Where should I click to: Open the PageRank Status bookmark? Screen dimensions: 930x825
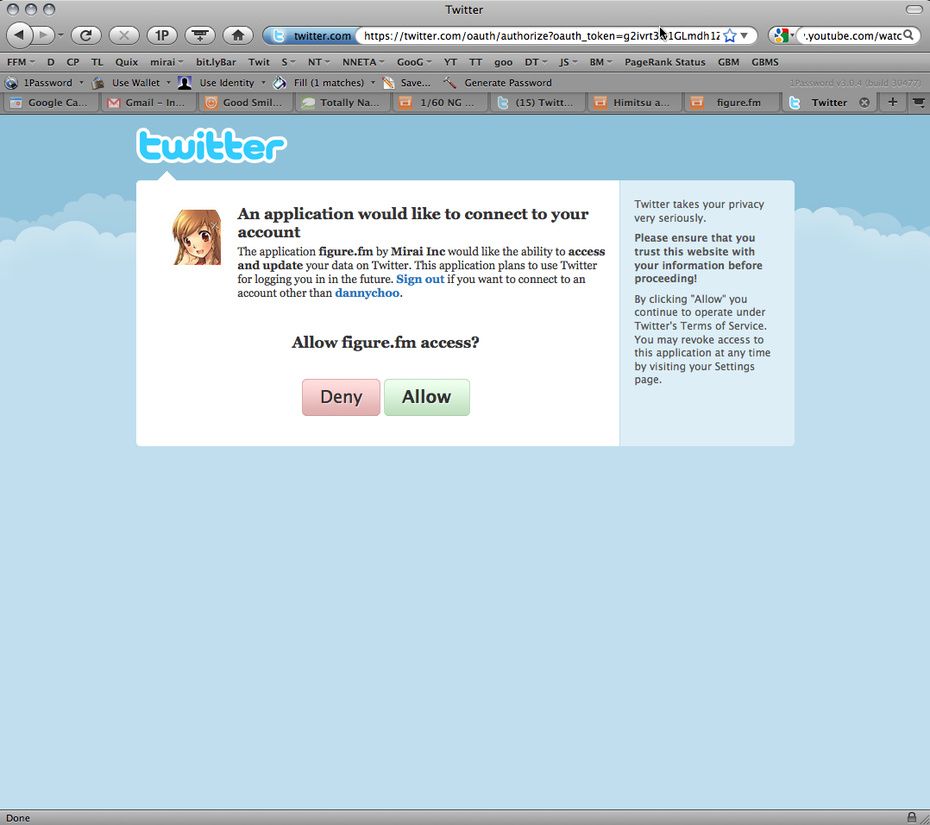point(665,62)
